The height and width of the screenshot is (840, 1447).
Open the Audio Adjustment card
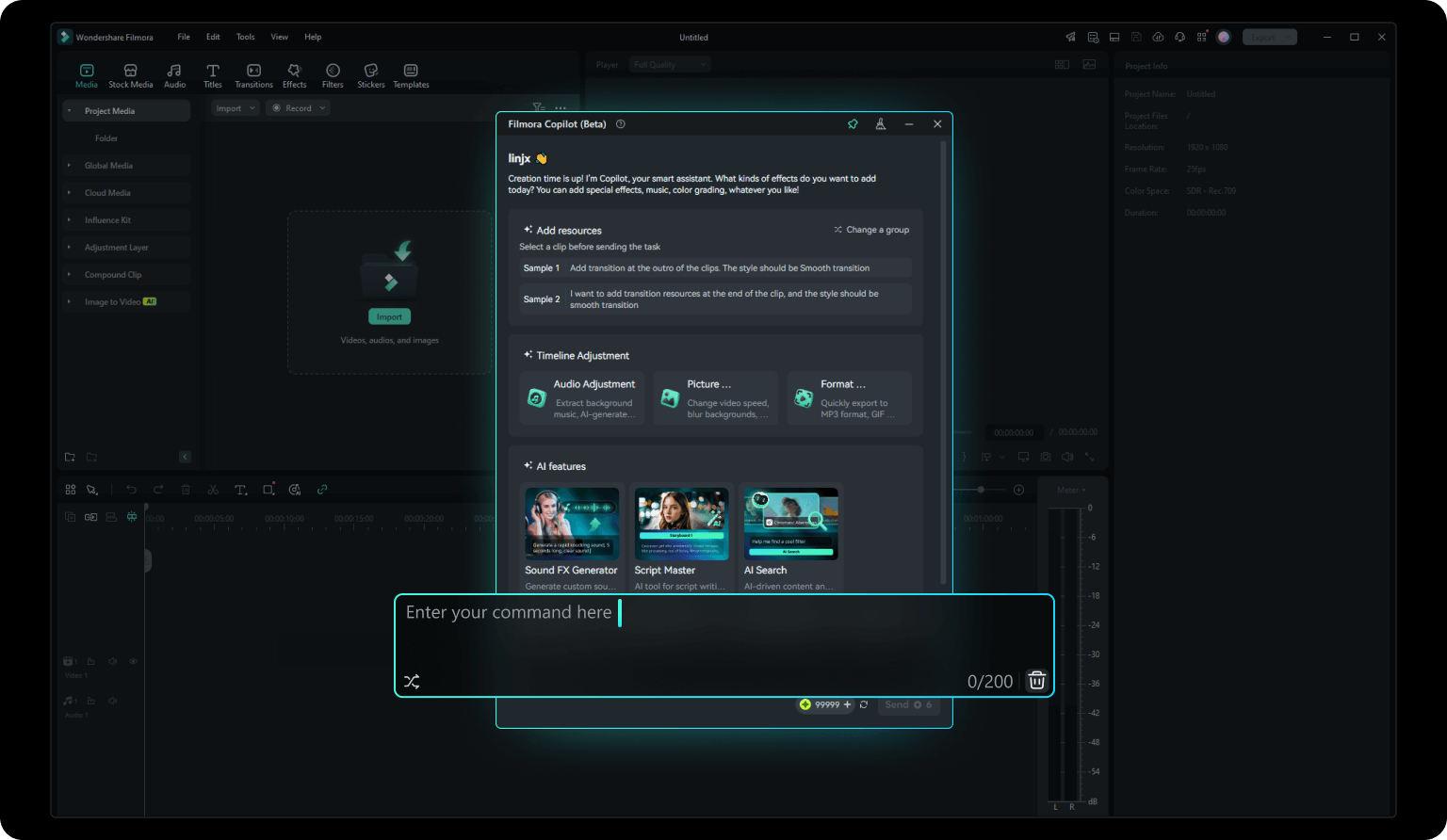click(582, 398)
